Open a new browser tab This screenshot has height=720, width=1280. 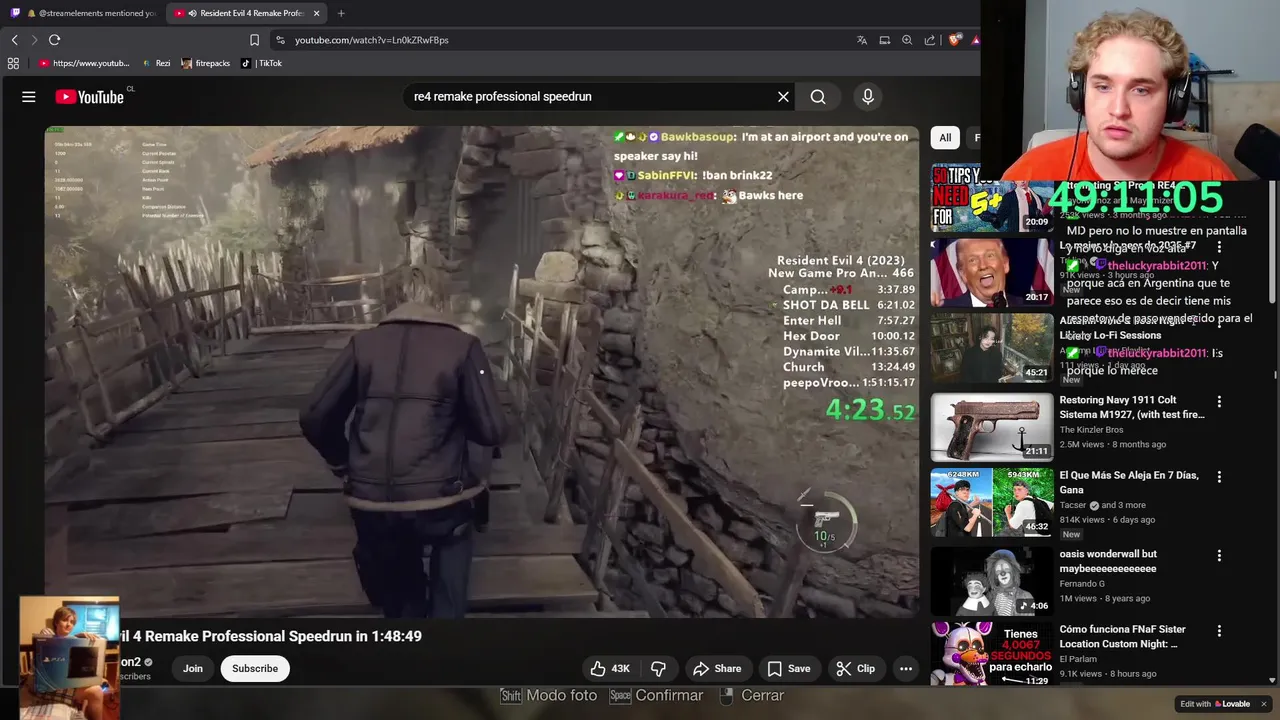tap(341, 13)
